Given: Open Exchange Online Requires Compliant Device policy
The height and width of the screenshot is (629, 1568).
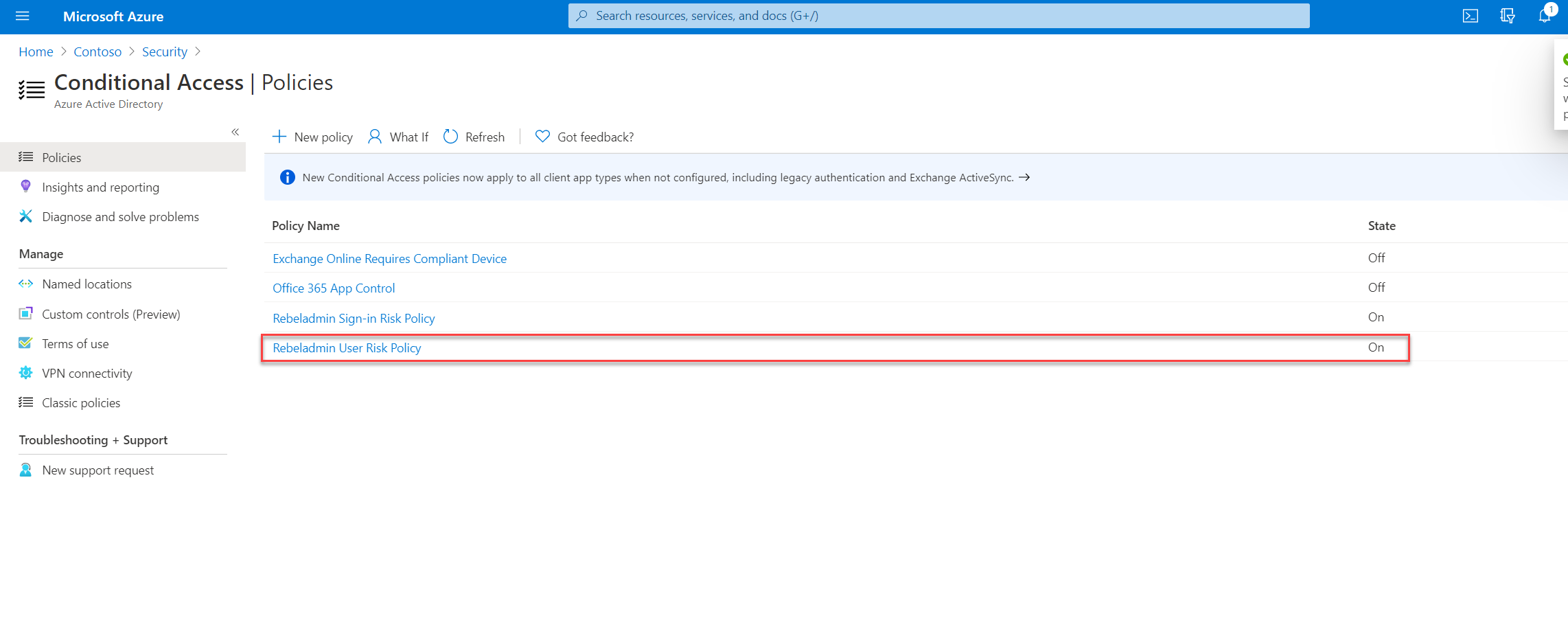Looking at the screenshot, I should (x=389, y=258).
